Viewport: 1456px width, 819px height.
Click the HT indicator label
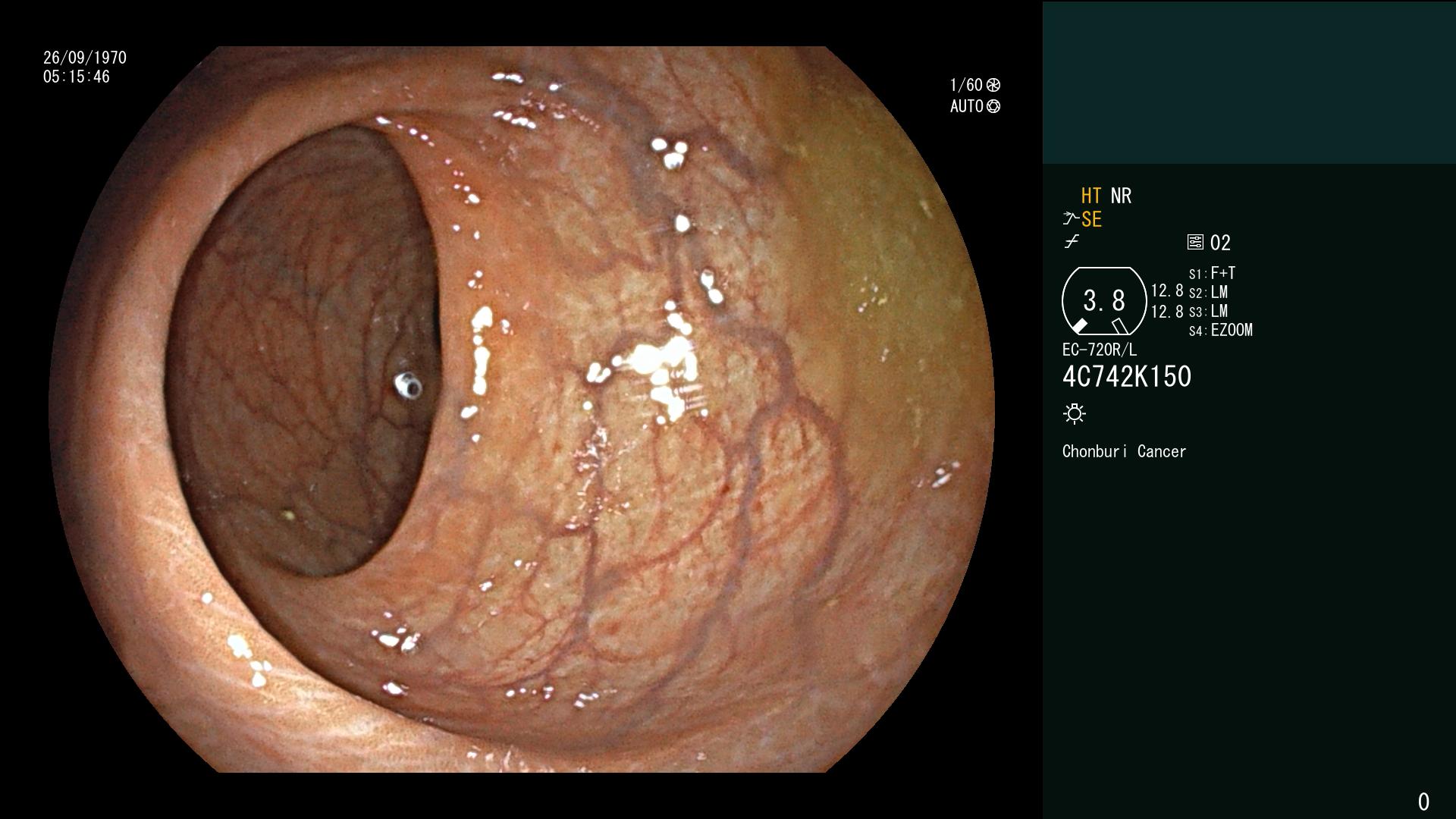pyautogui.click(x=1091, y=196)
